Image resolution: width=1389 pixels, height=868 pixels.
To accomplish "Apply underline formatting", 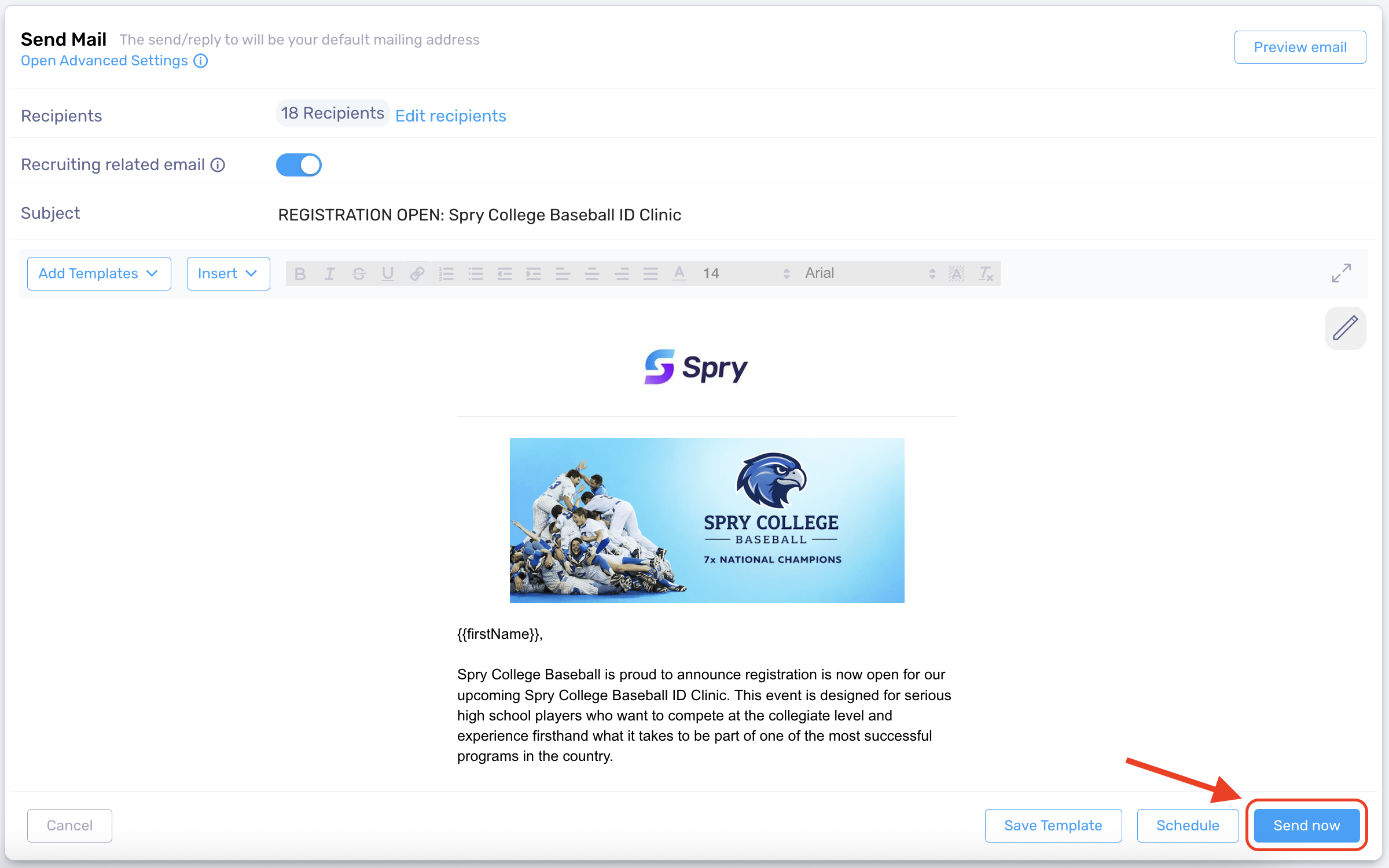I will click(x=388, y=274).
